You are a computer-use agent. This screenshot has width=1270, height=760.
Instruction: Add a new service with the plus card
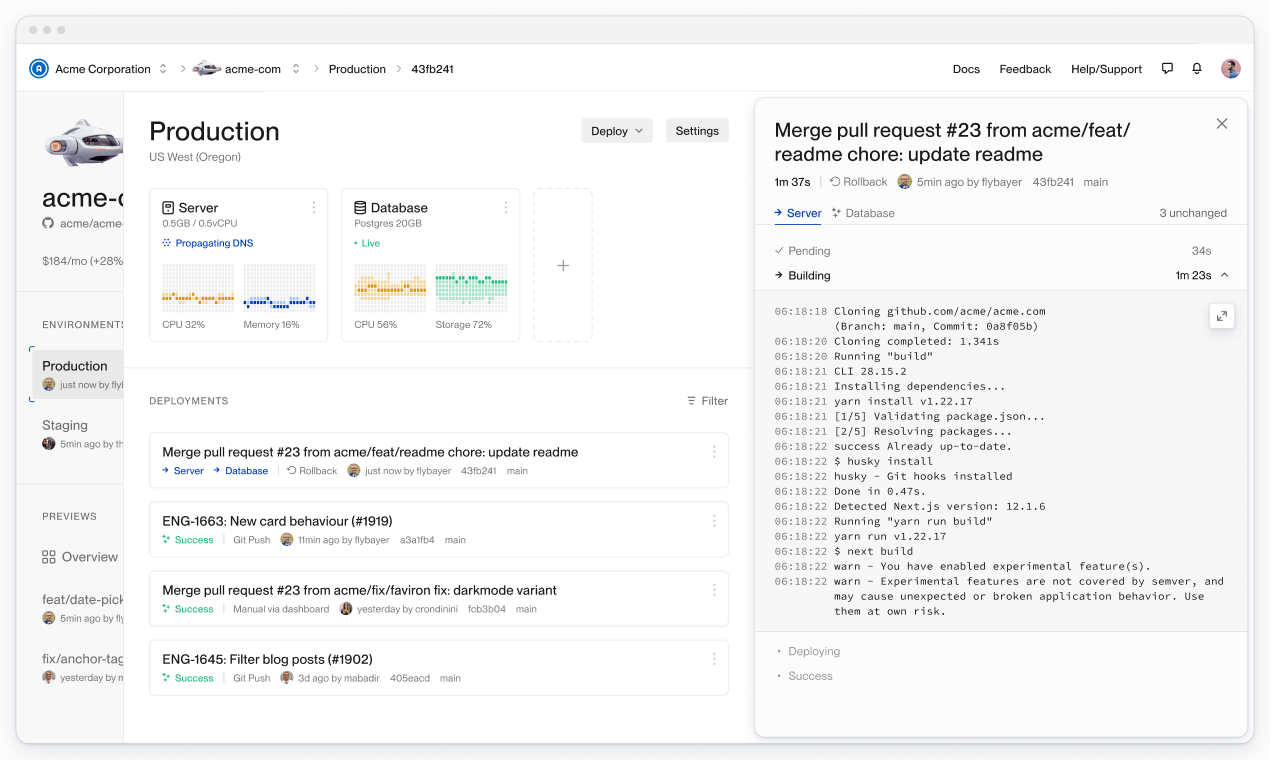coord(563,265)
